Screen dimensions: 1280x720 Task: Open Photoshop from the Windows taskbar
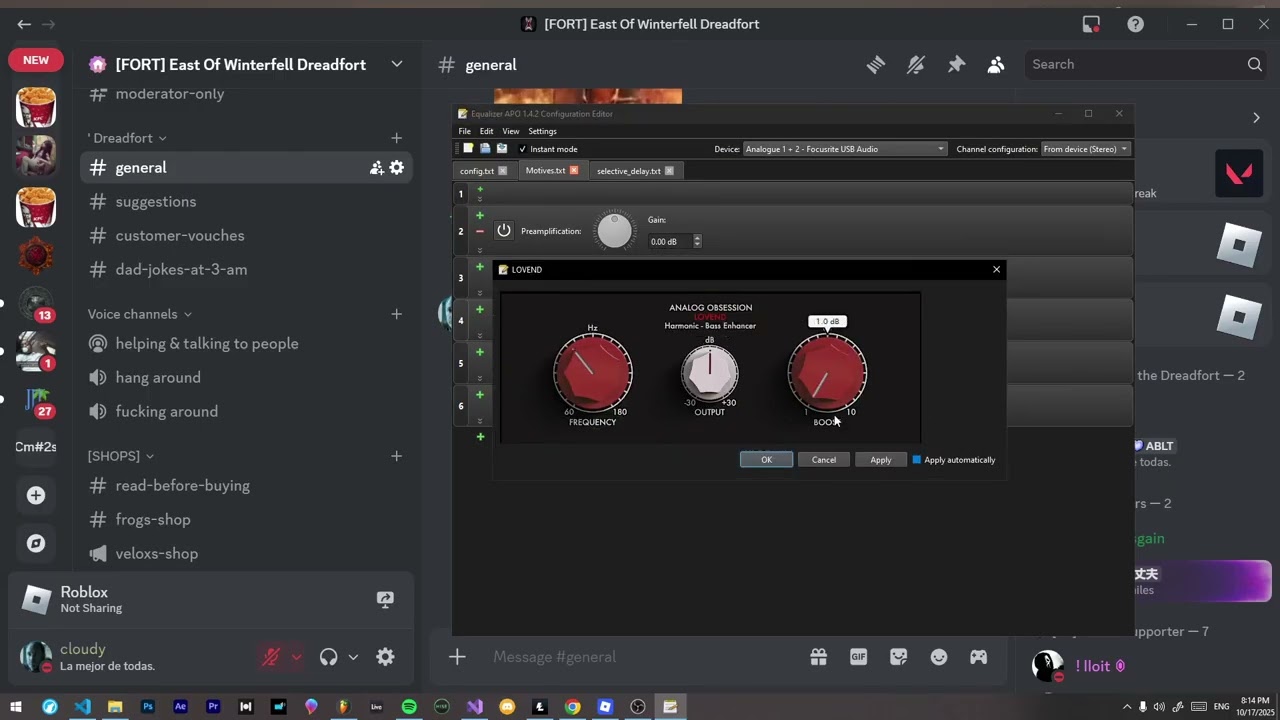pos(148,707)
